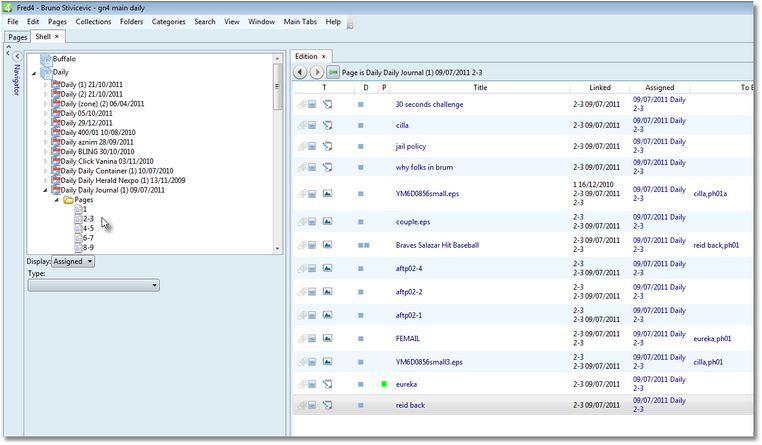This screenshot has width=762, height=445.
Task: Click the image type icon in the 'YM6D0856small.eps' row
Action: (328, 193)
